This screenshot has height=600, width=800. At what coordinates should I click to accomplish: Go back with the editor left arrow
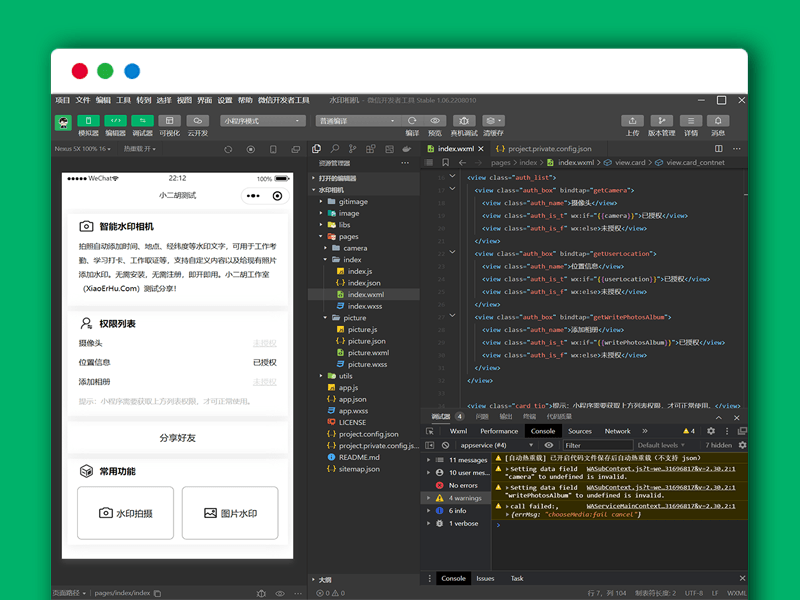462,162
